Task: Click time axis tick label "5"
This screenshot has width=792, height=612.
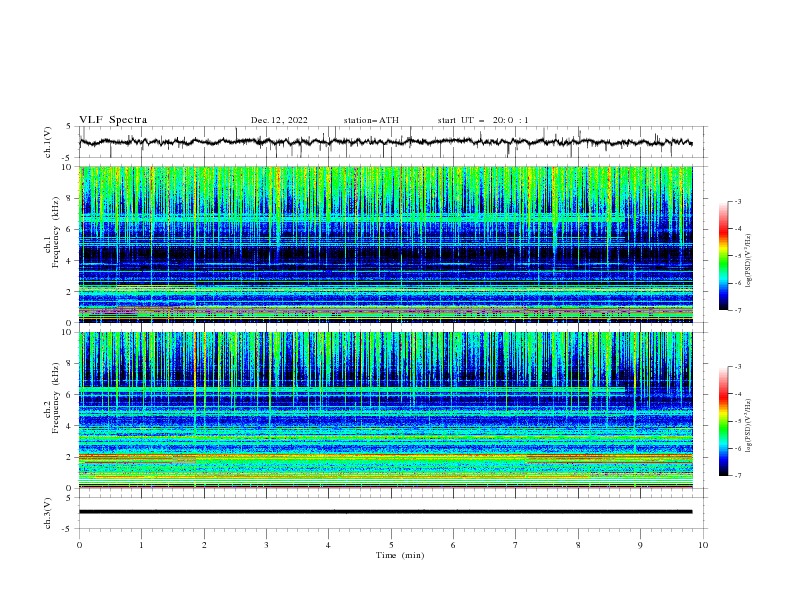Action: [391, 545]
